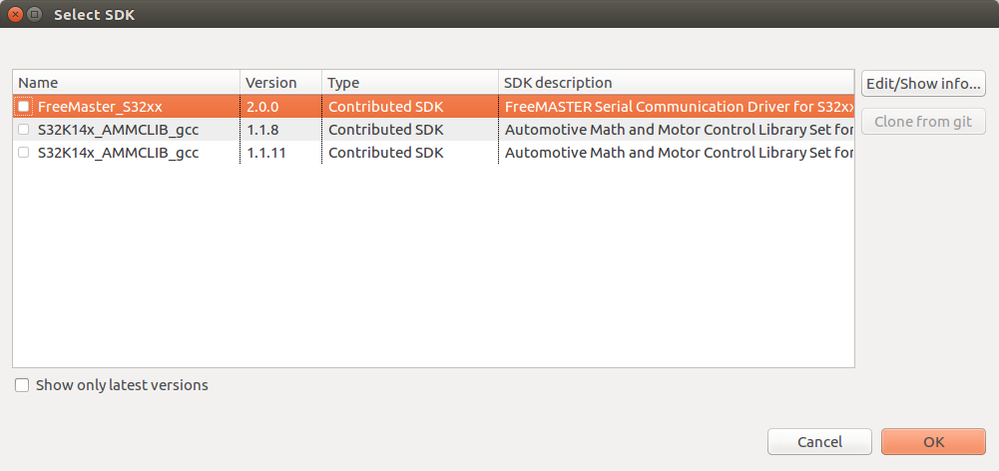The image size is (999, 471).
Task: Click the Clone from git button
Action: tap(923, 122)
